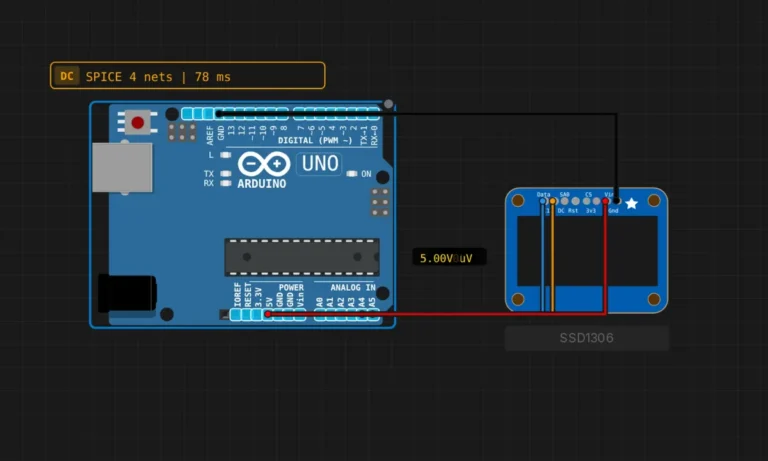Click the 'SPICE 4 nets | 78 ms' status text
768x461 pixels.
coord(158,77)
